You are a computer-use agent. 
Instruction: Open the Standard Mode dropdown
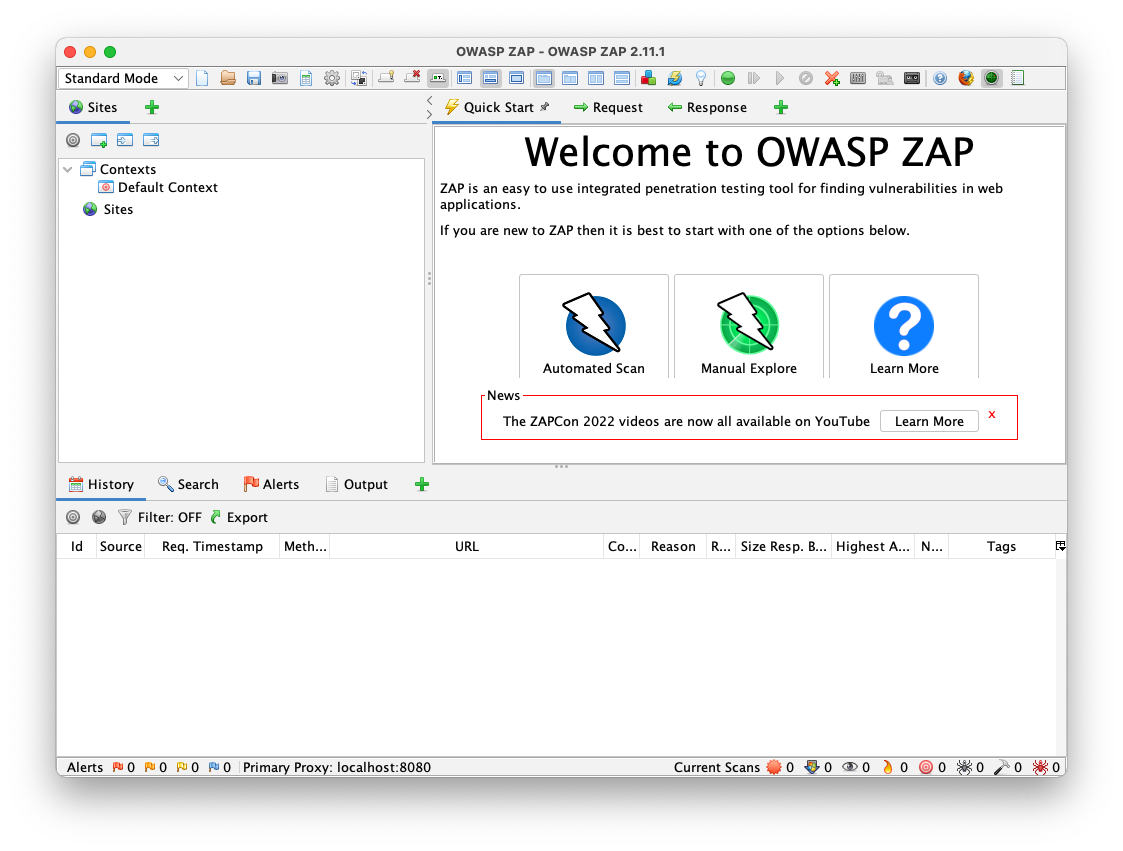pos(122,78)
